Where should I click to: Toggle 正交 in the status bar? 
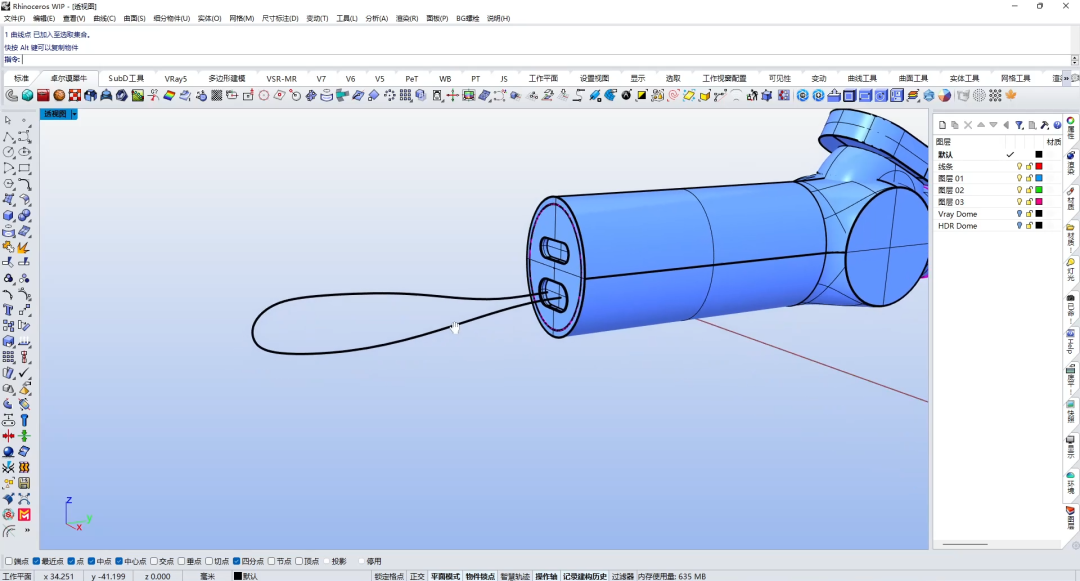click(x=417, y=576)
